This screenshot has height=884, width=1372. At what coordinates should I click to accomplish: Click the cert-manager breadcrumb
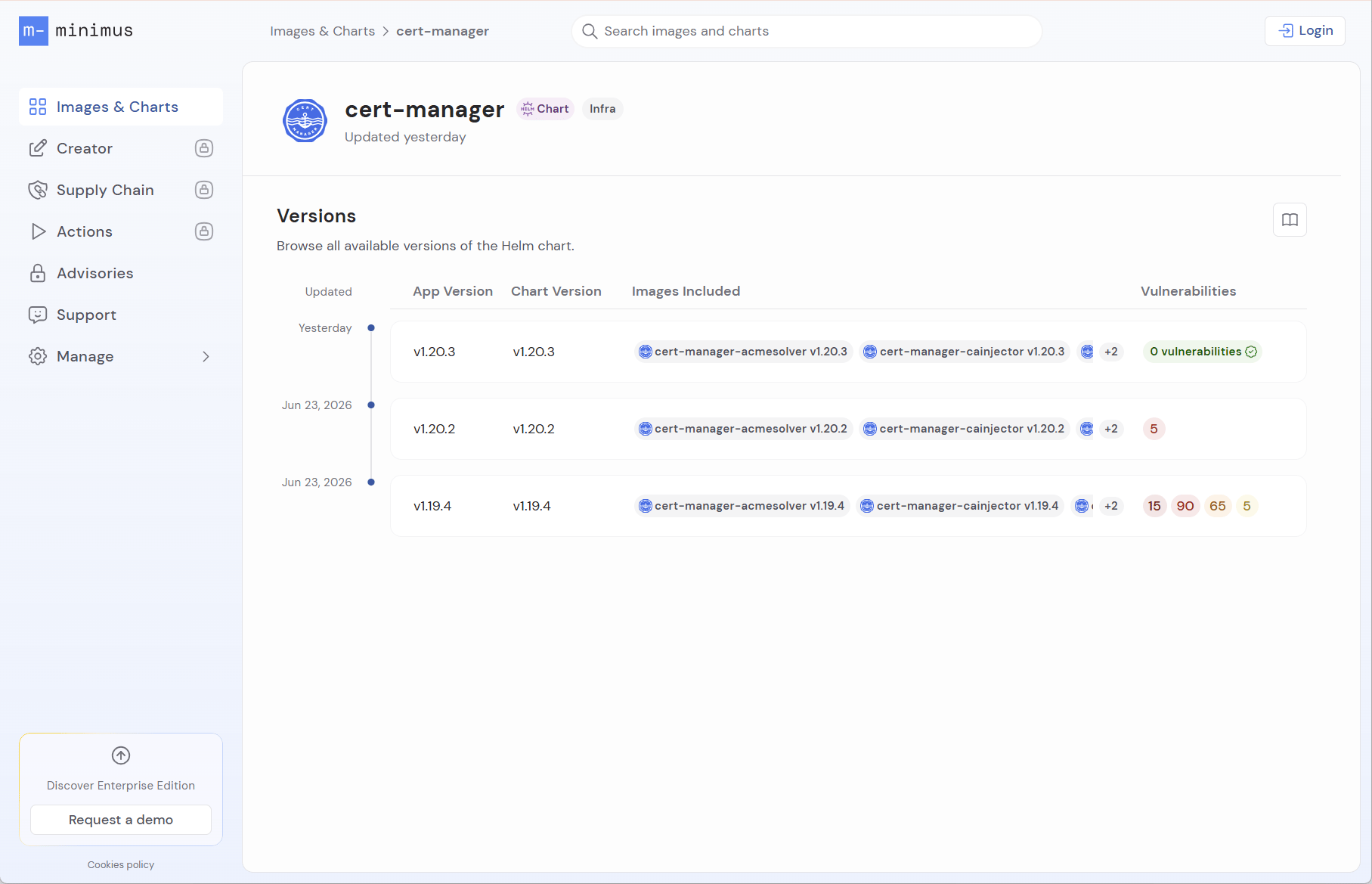click(x=443, y=31)
